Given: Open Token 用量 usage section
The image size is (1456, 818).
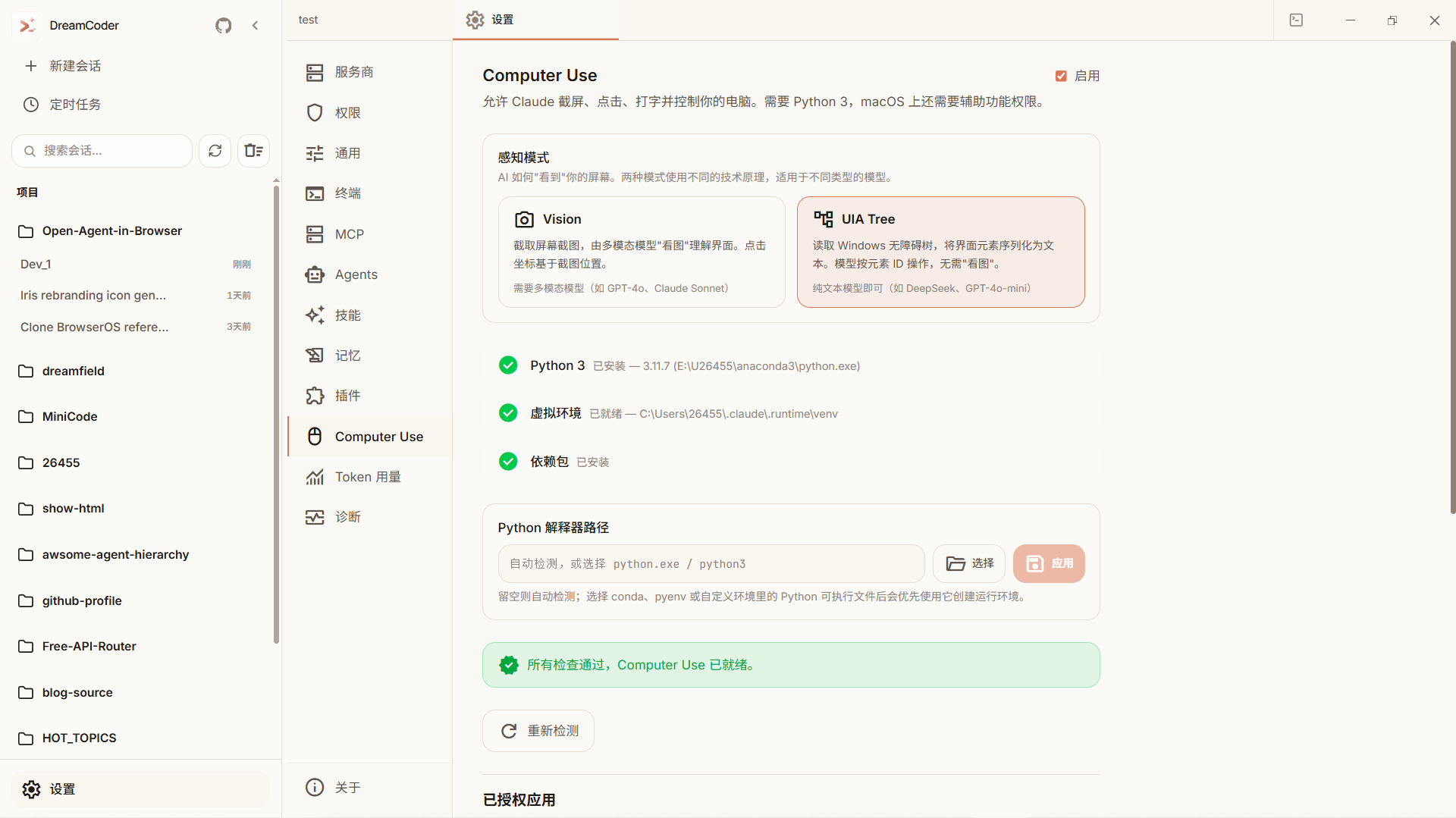Looking at the screenshot, I should coord(370,477).
